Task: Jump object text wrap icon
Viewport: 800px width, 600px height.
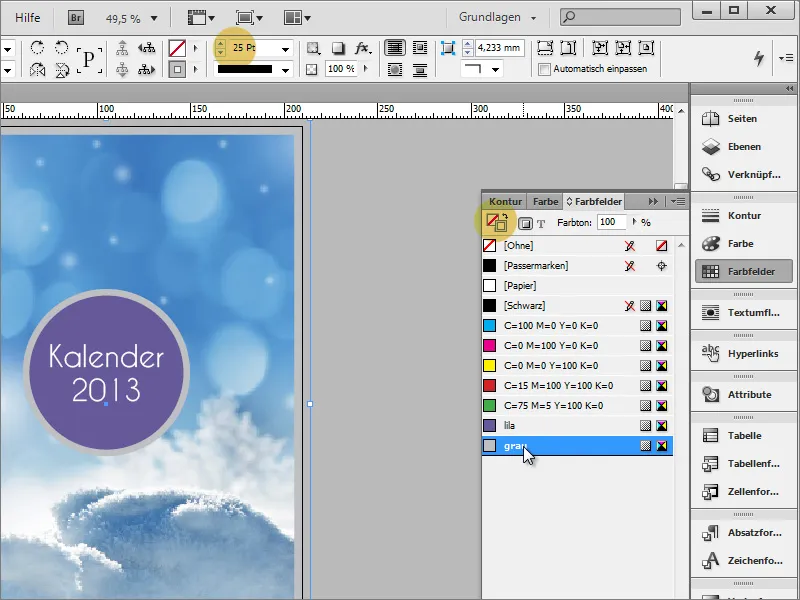Action: pos(419,69)
